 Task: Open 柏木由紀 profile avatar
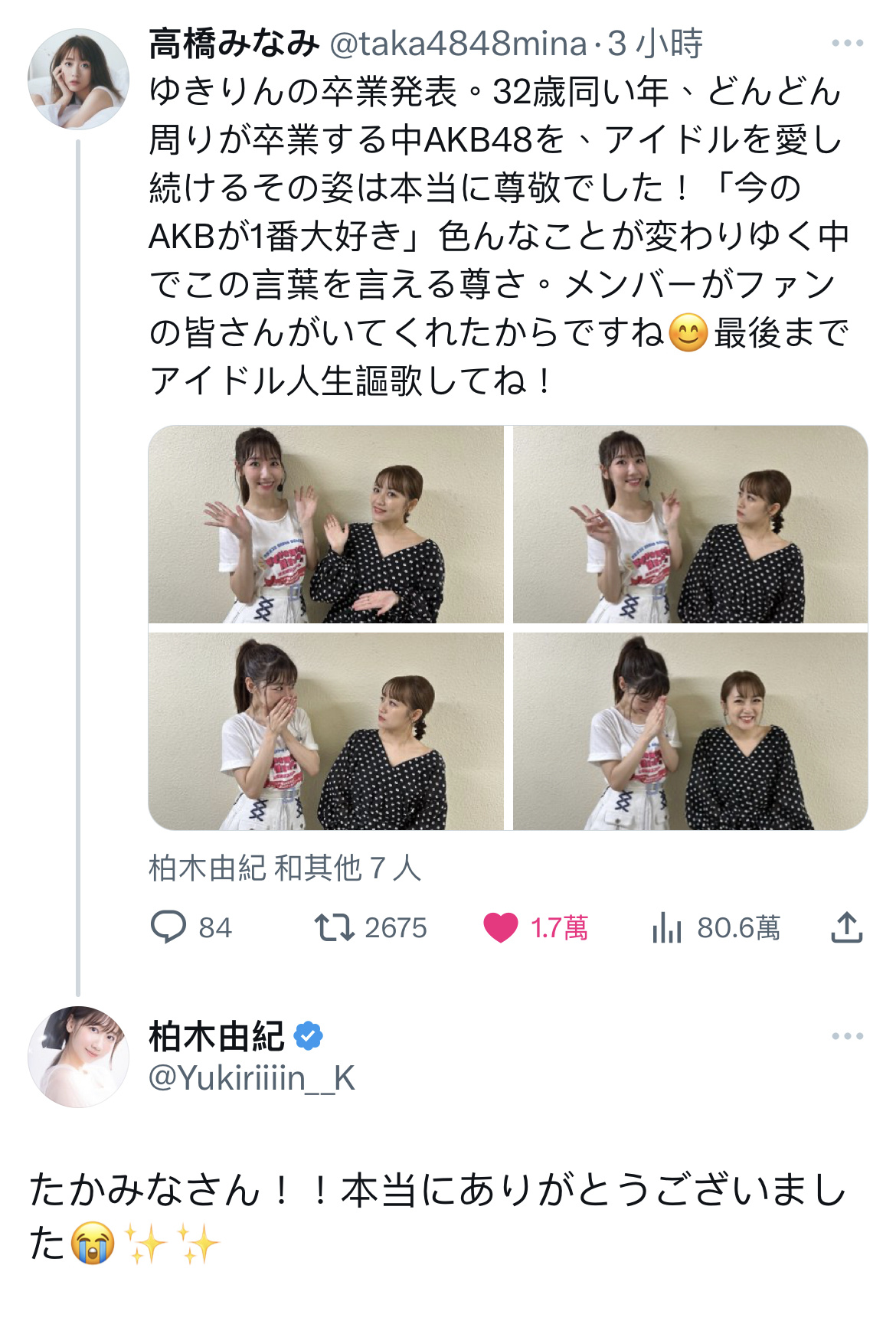tap(78, 1057)
